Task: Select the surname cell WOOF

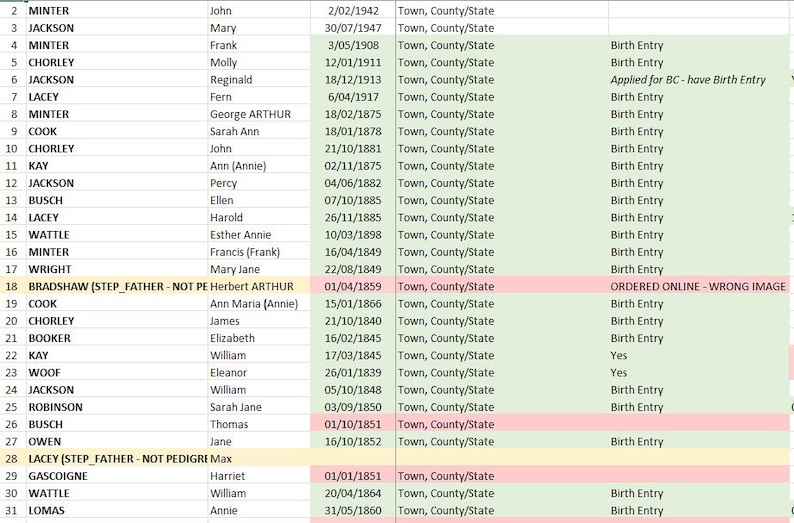Action: (x=117, y=373)
